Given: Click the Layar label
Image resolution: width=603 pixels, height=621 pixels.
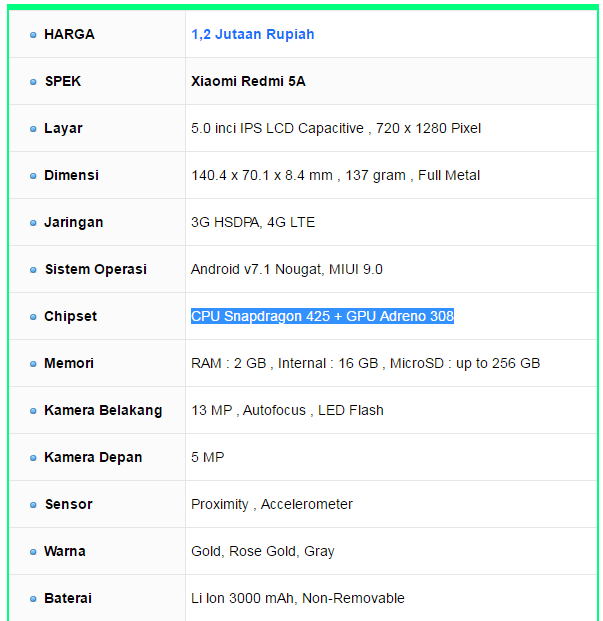Looking at the screenshot, I should [63, 128].
